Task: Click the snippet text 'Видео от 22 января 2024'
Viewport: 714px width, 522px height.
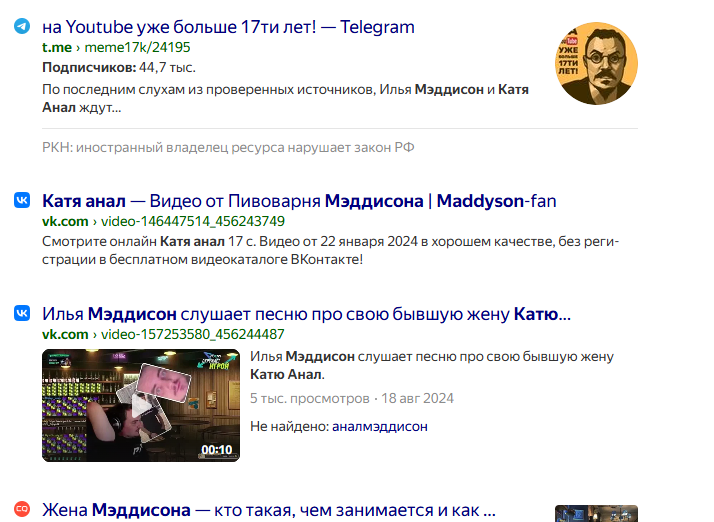Action: pos(338,241)
